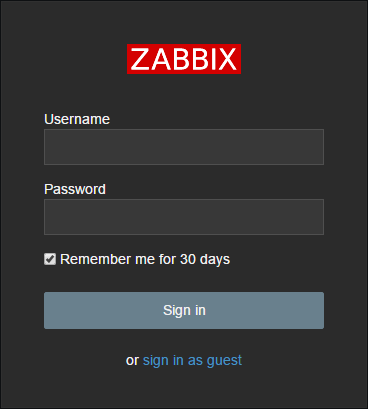Click the Password label text
This screenshot has width=368, height=409.
point(75,189)
